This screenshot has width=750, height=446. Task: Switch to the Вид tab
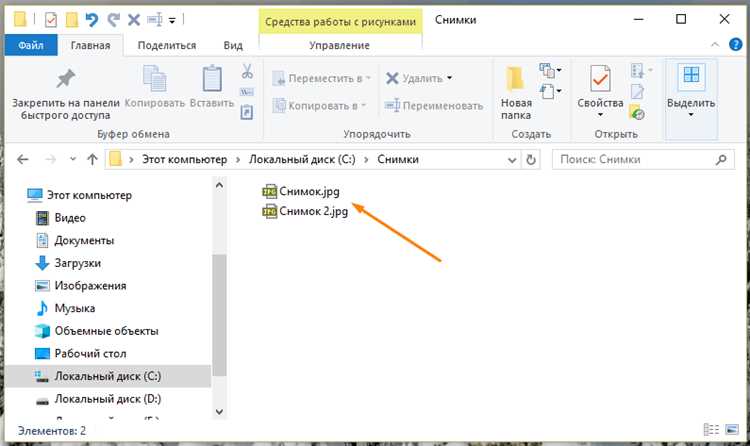233,45
